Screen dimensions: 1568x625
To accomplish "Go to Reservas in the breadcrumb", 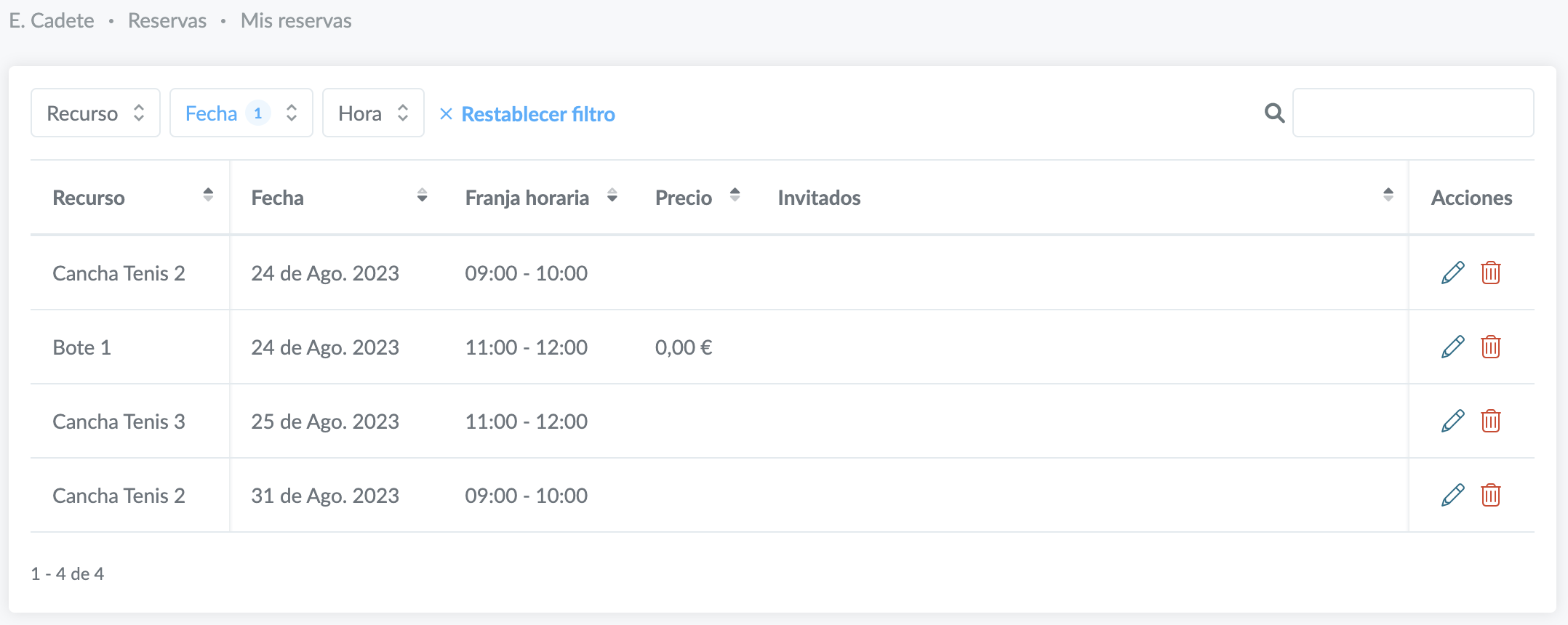I will (x=167, y=20).
